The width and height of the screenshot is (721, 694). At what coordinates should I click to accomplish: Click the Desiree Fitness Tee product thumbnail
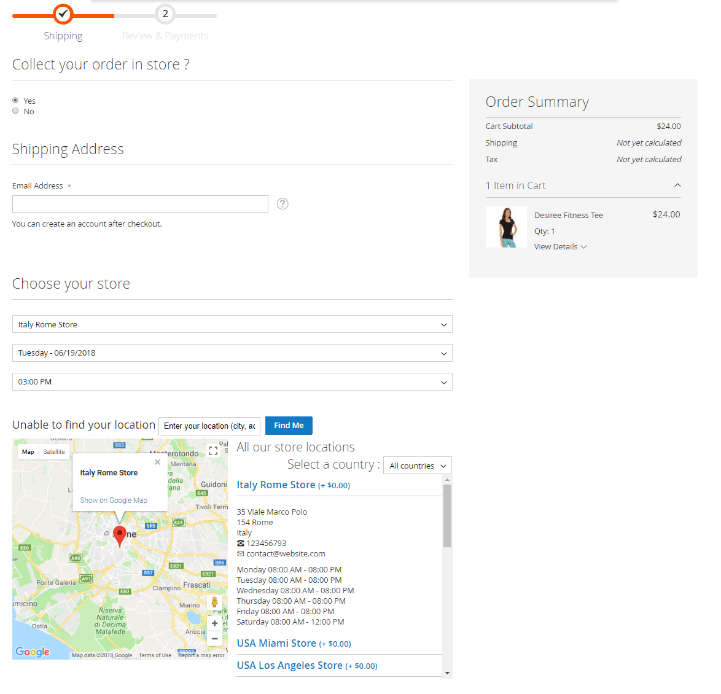click(506, 227)
